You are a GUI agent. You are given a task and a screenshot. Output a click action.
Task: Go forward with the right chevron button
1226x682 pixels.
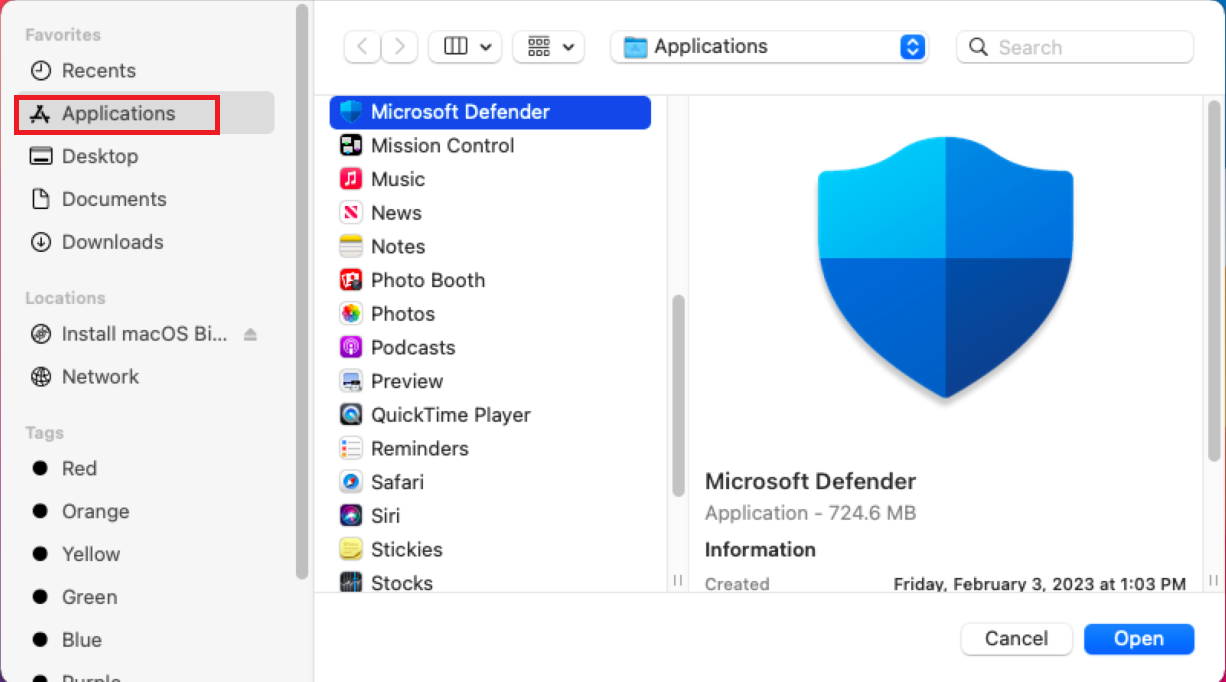(399, 46)
